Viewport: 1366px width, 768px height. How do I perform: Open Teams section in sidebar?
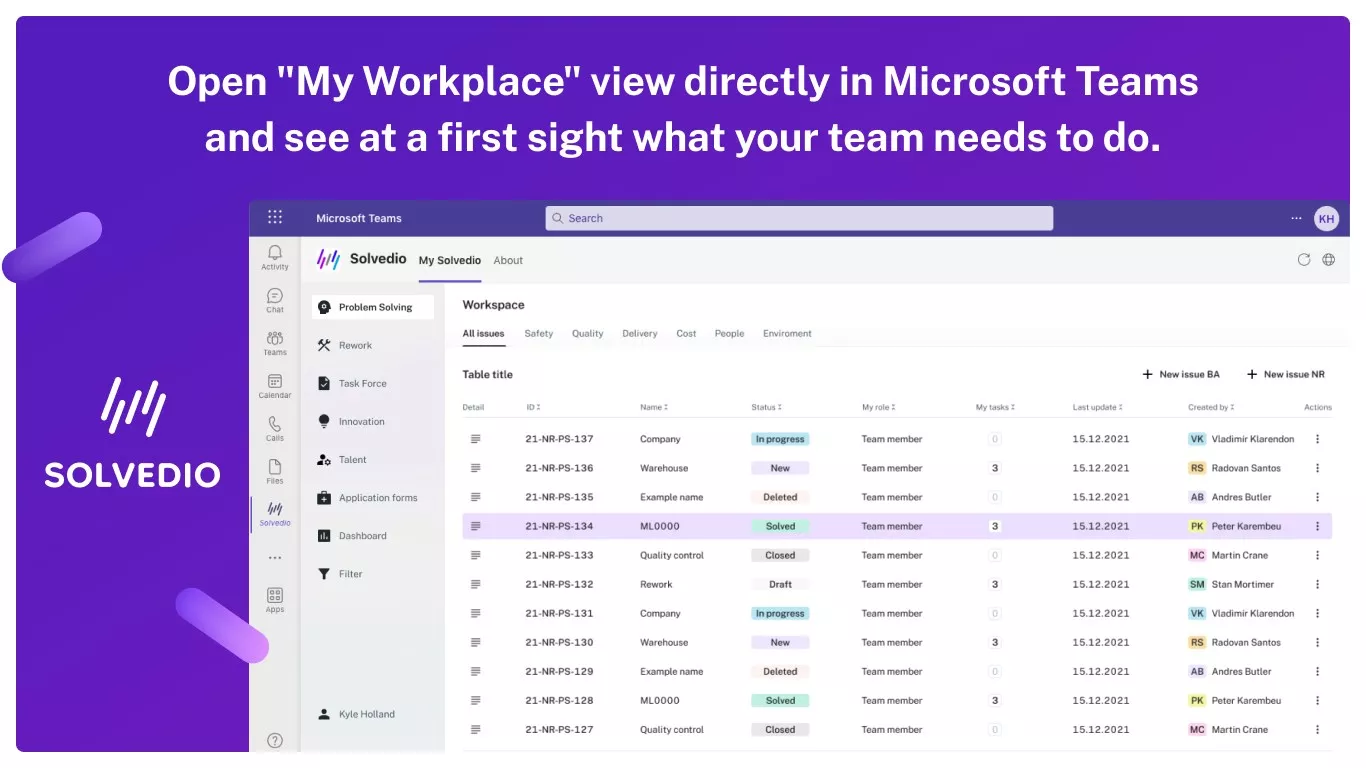[275, 343]
